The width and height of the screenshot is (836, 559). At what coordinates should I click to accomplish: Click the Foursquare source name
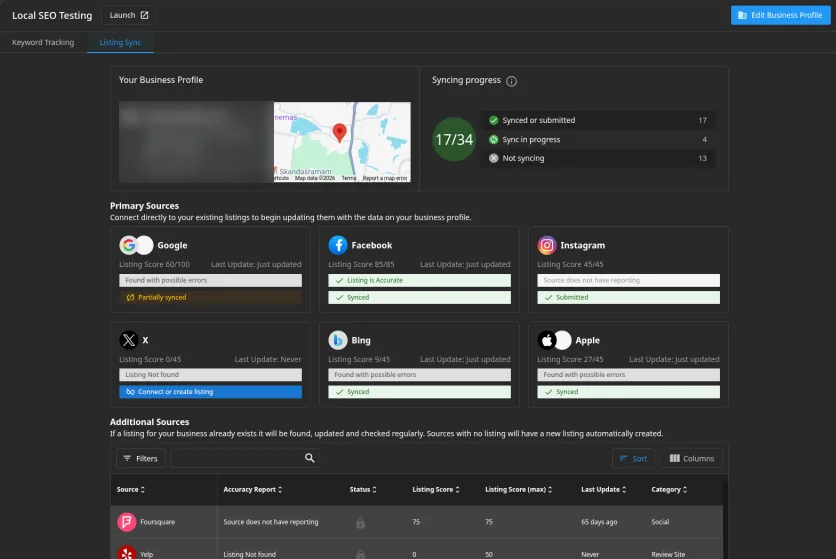(x=157, y=522)
